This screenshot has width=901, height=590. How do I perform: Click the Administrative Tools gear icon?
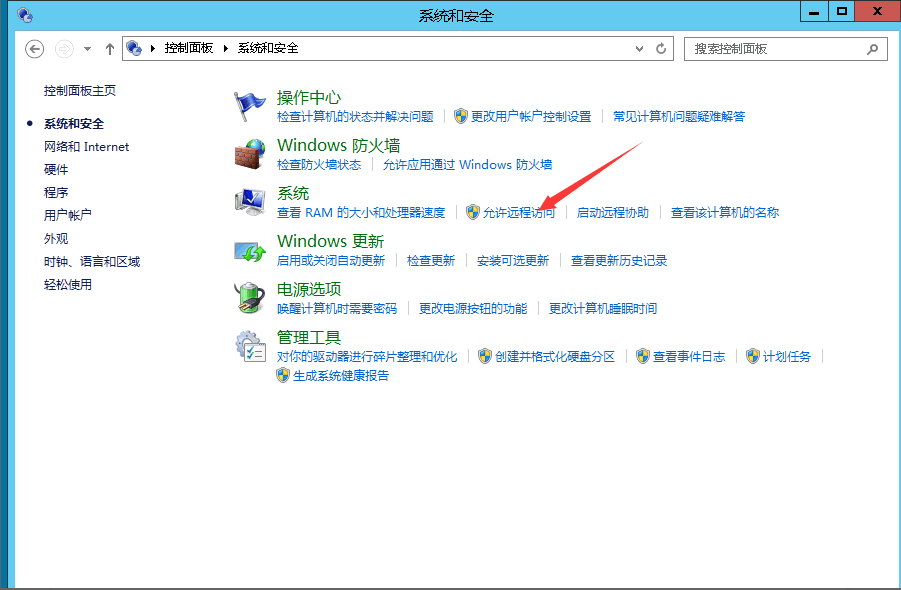coord(248,346)
